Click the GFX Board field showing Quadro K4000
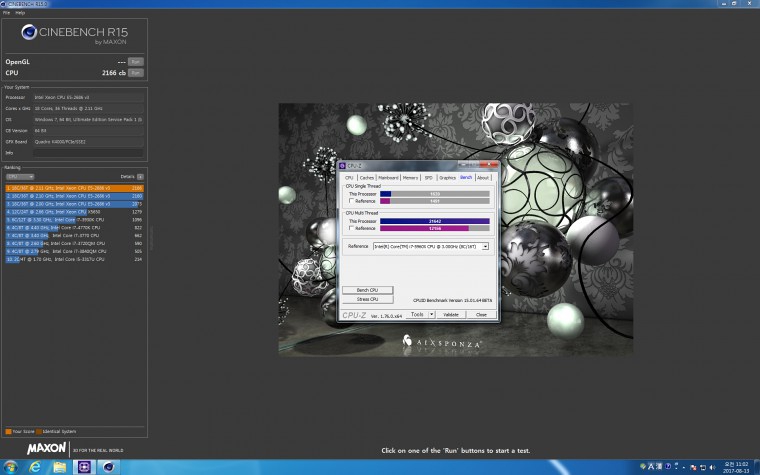This screenshot has width=760, height=475. pyautogui.click(x=88, y=142)
